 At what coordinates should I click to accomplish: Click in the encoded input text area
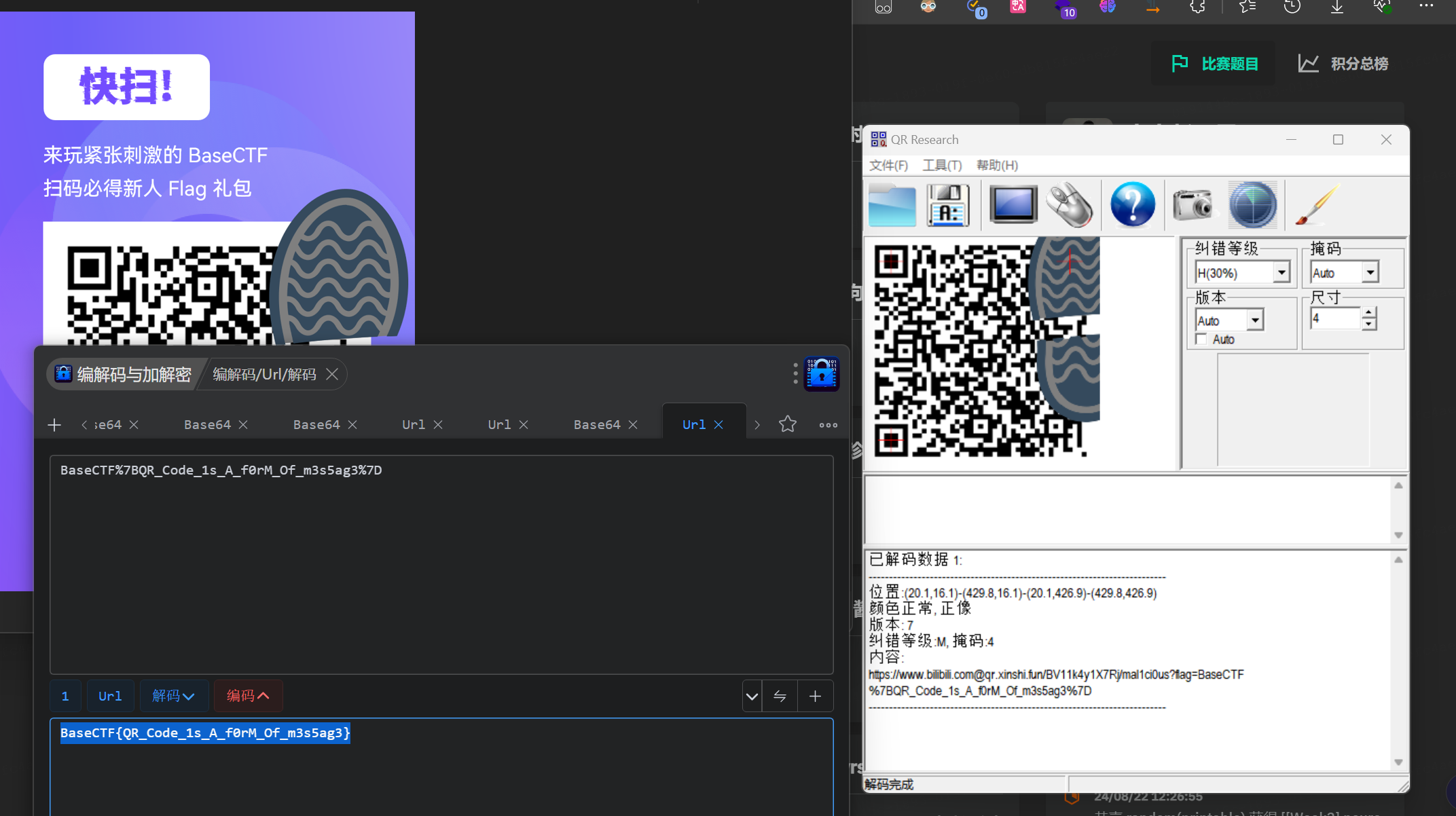[441, 565]
